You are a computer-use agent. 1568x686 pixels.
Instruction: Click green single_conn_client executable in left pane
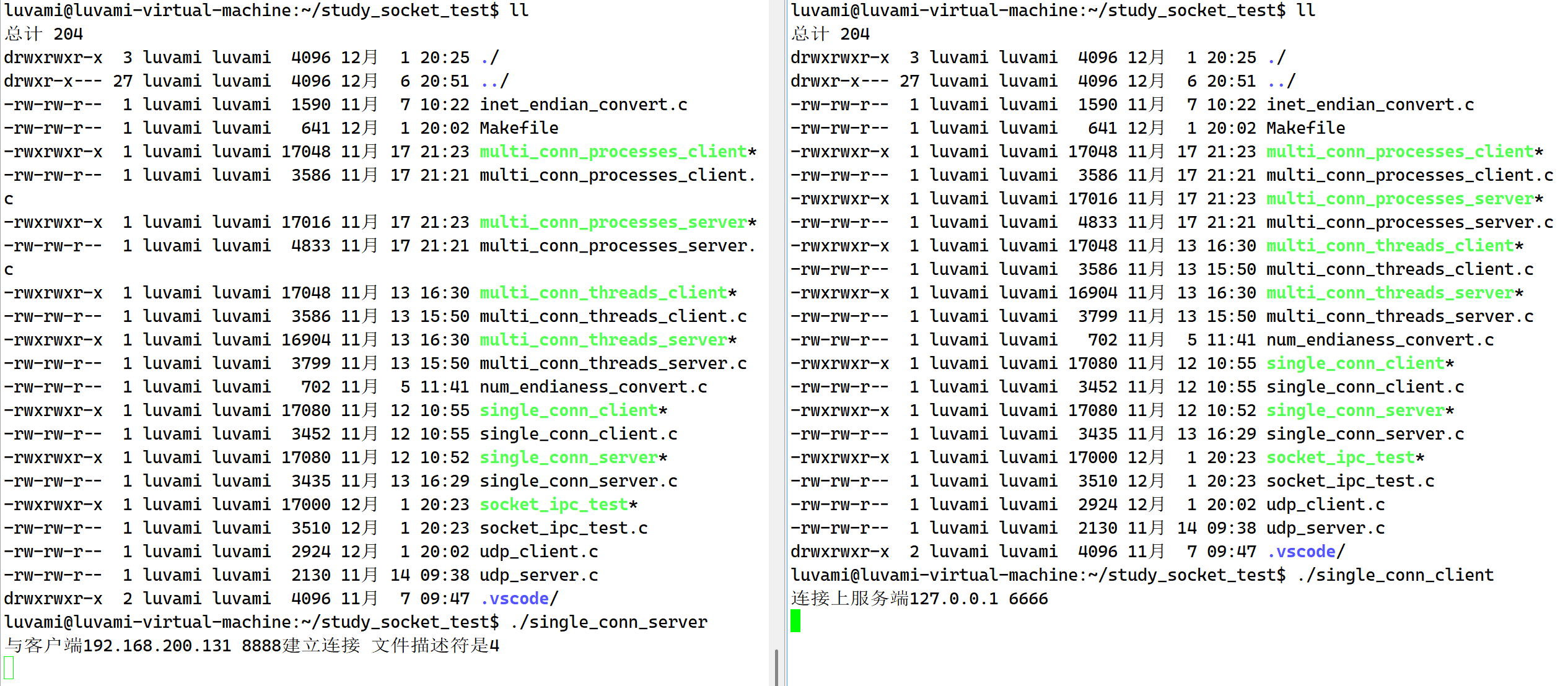(x=568, y=410)
